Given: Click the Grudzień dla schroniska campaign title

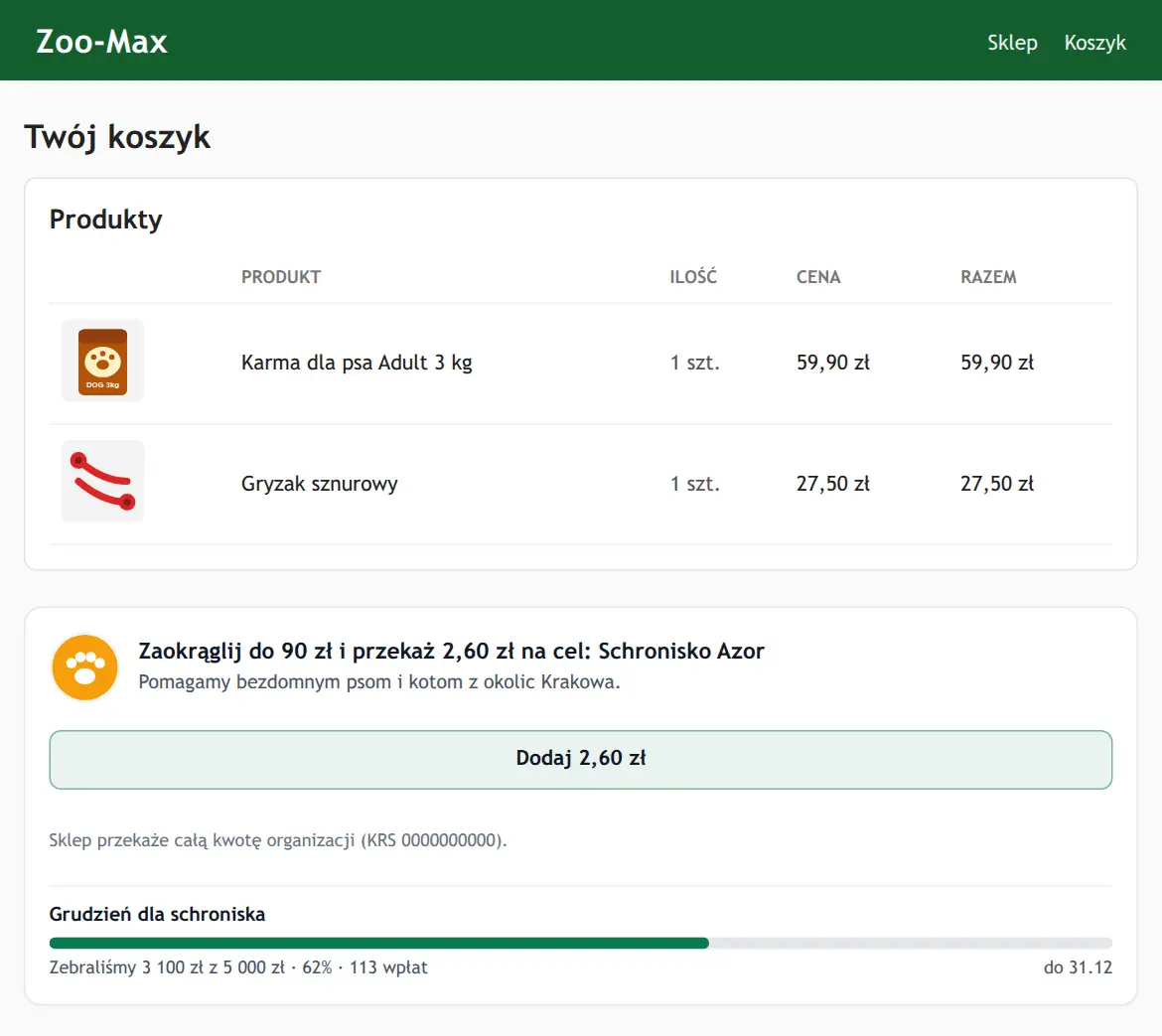Looking at the screenshot, I should pos(157,915).
